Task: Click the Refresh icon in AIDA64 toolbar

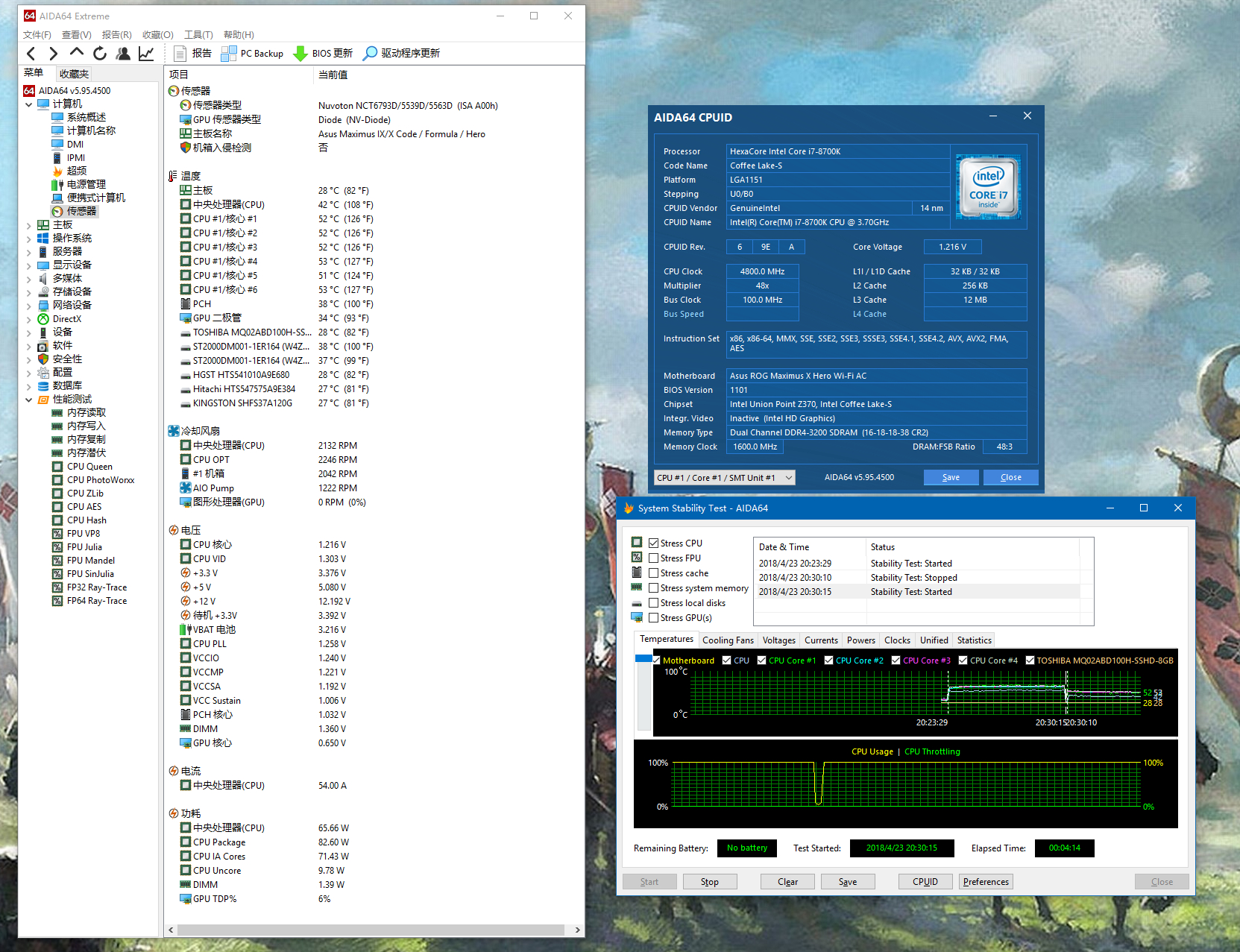Action: (100, 54)
